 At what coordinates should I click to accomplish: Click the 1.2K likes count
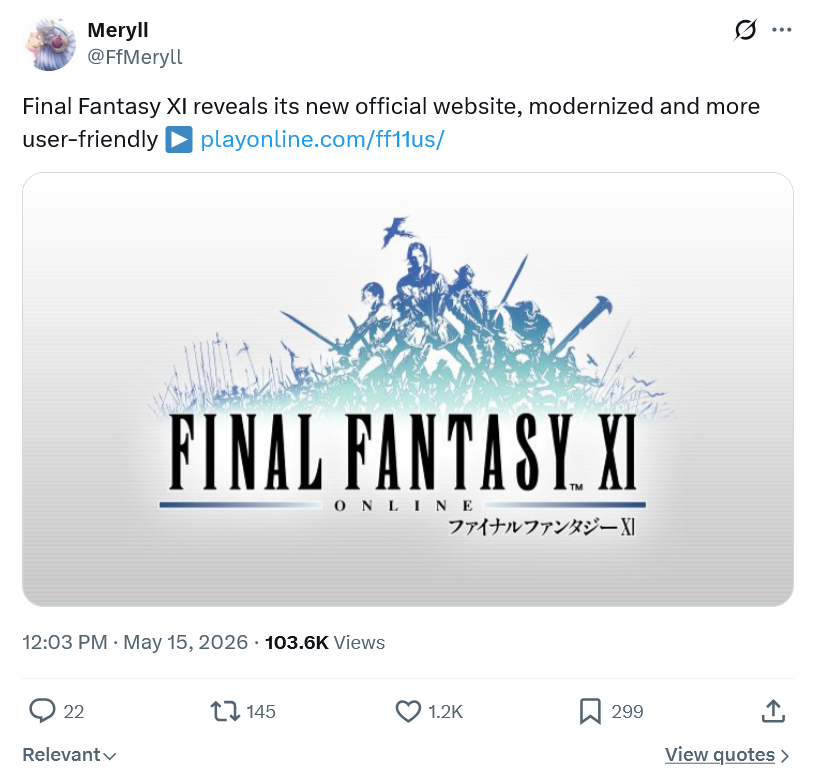pyautogui.click(x=445, y=711)
